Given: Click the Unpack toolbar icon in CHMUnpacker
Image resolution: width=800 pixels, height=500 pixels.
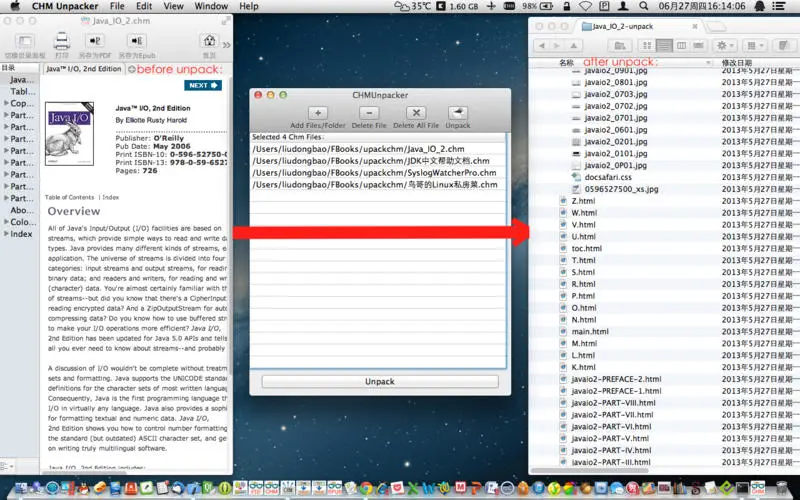Looking at the screenshot, I should coord(458,113).
